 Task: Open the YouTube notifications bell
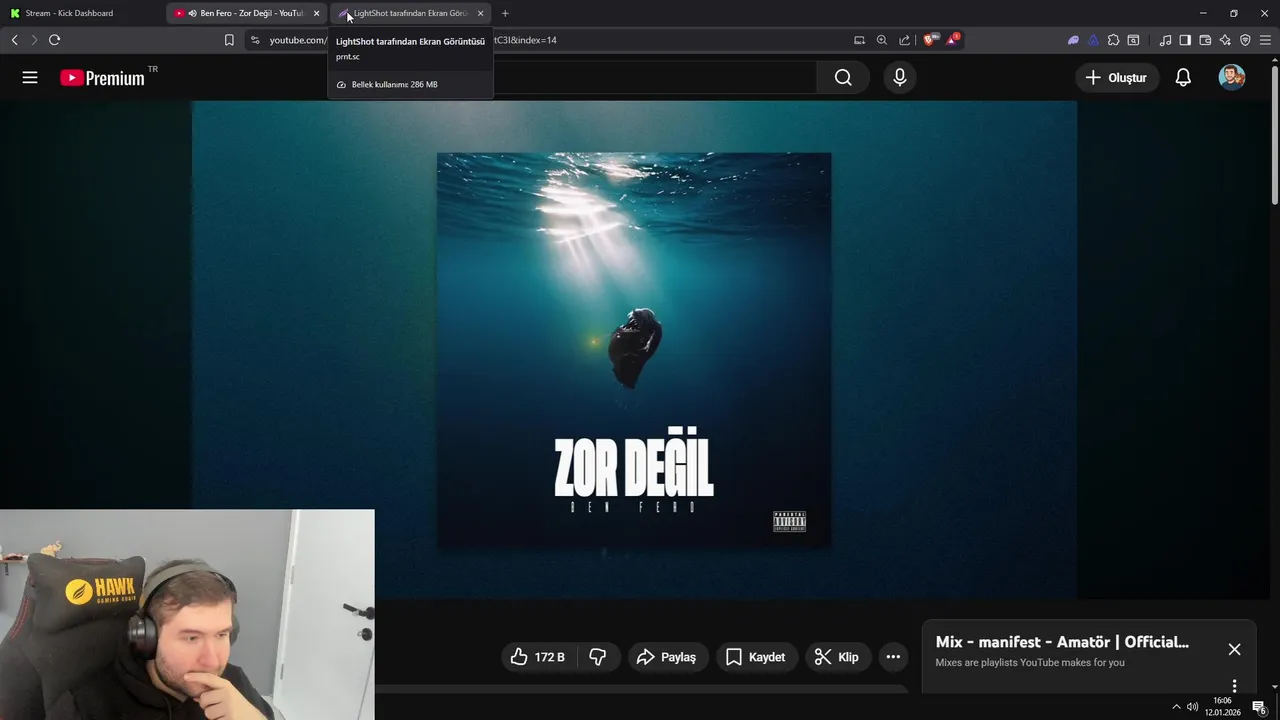point(1183,77)
